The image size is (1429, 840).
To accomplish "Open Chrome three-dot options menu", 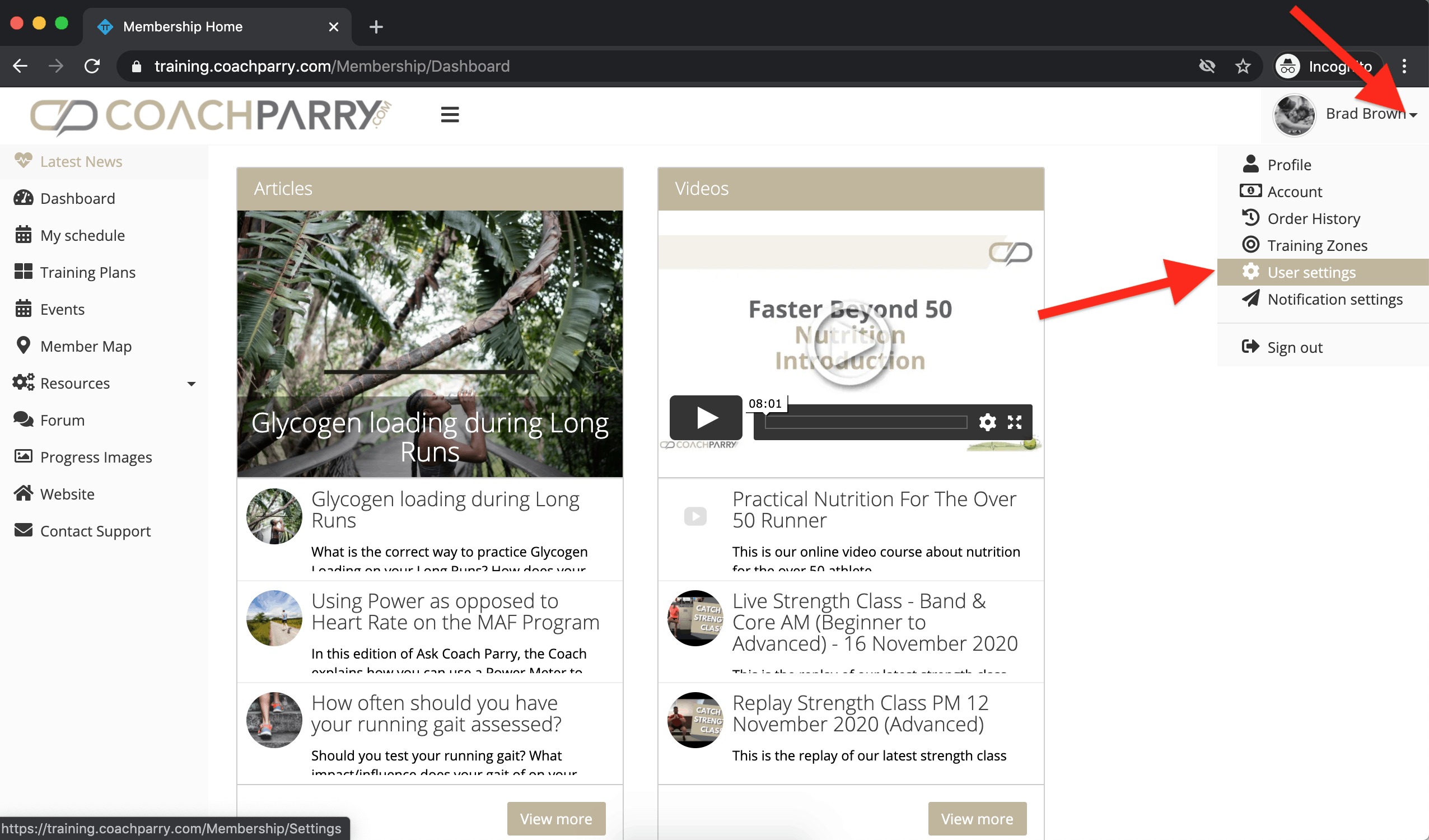I will [x=1404, y=67].
